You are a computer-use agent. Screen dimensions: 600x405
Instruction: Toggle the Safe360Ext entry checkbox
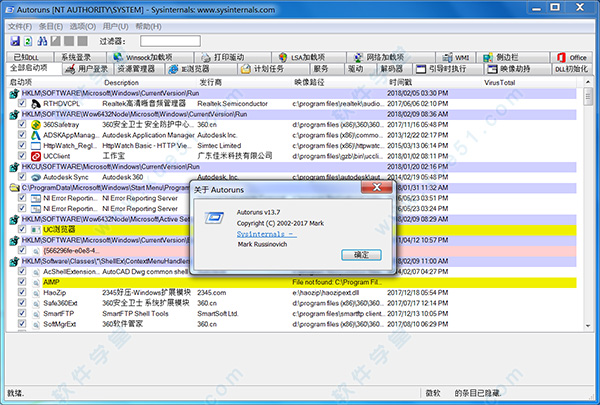pos(22,303)
